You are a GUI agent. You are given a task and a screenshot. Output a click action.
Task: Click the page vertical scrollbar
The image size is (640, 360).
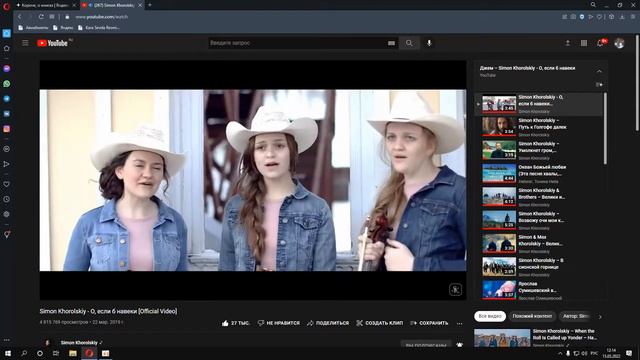(x=637, y=84)
